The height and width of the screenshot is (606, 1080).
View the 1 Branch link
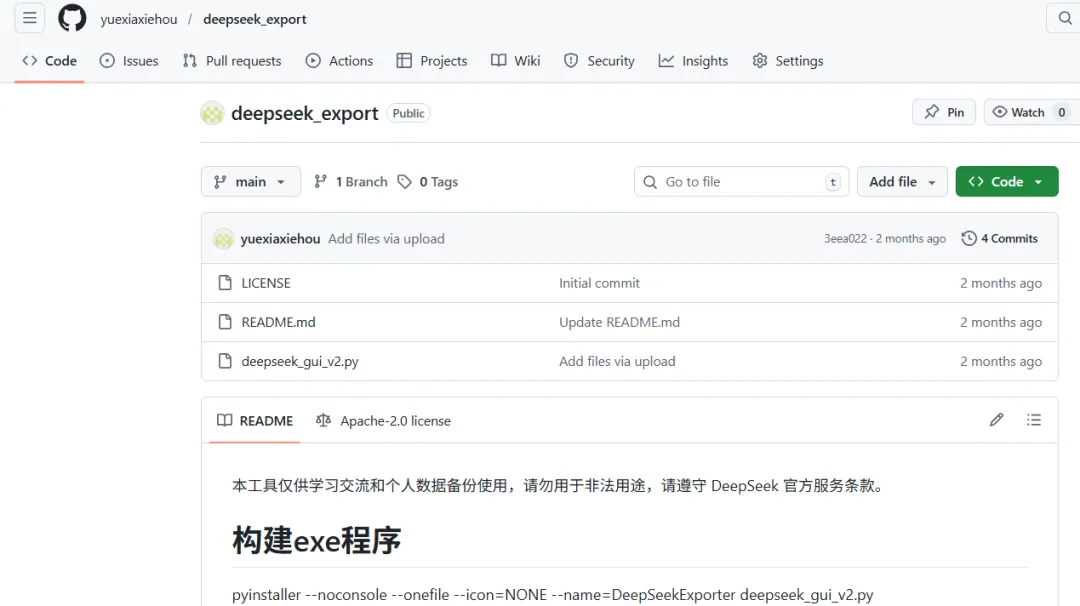tap(351, 182)
